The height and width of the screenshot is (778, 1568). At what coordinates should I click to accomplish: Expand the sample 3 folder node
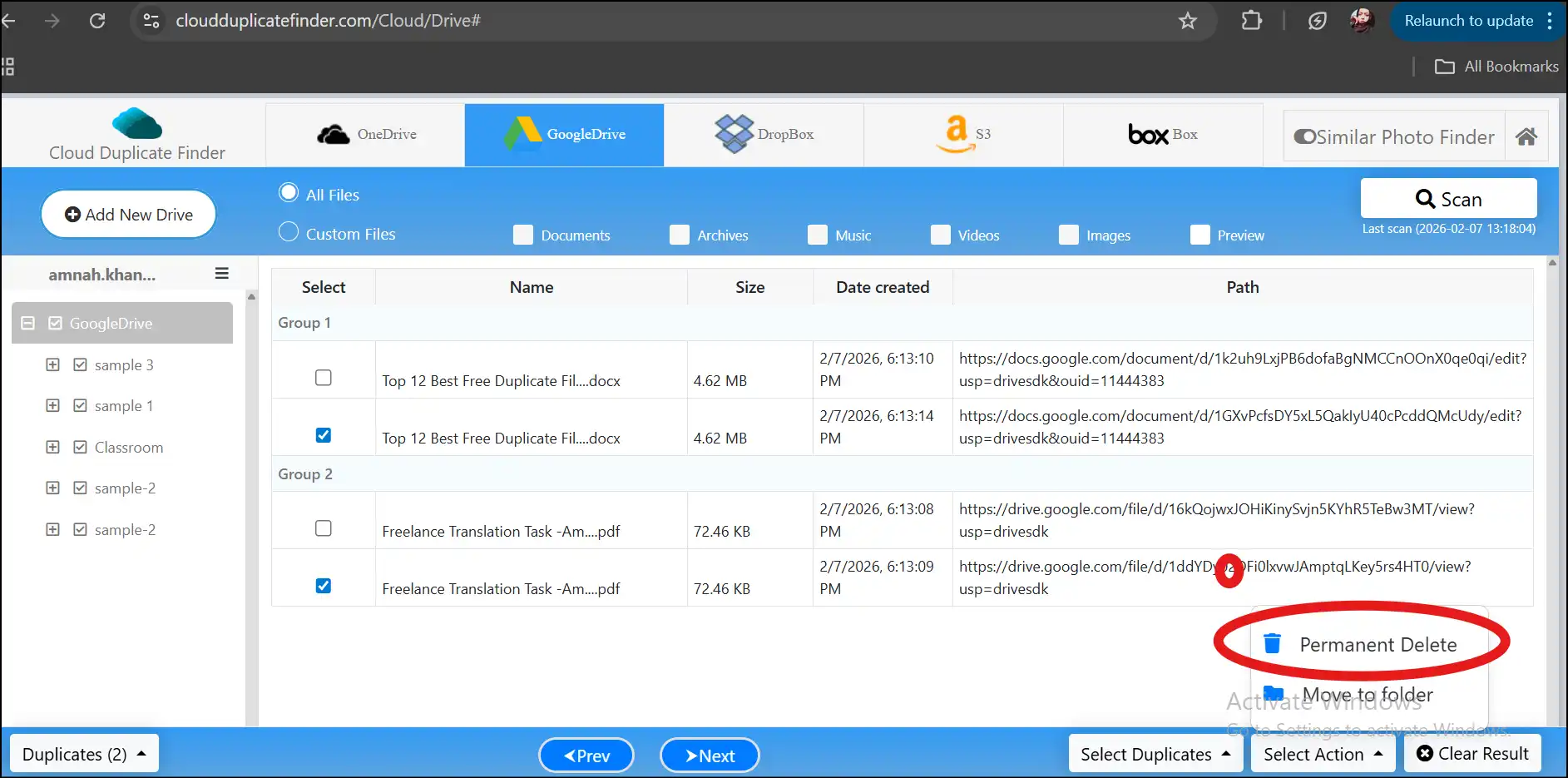[x=52, y=364]
